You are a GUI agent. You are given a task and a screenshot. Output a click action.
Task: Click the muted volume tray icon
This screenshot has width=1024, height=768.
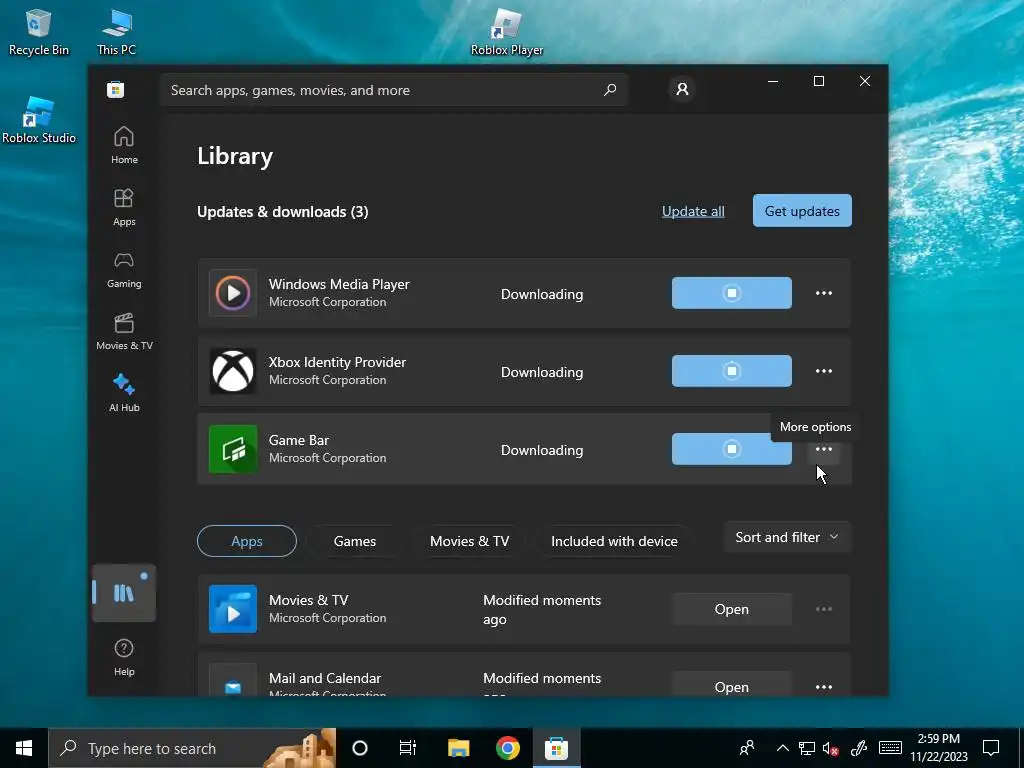[831, 749]
